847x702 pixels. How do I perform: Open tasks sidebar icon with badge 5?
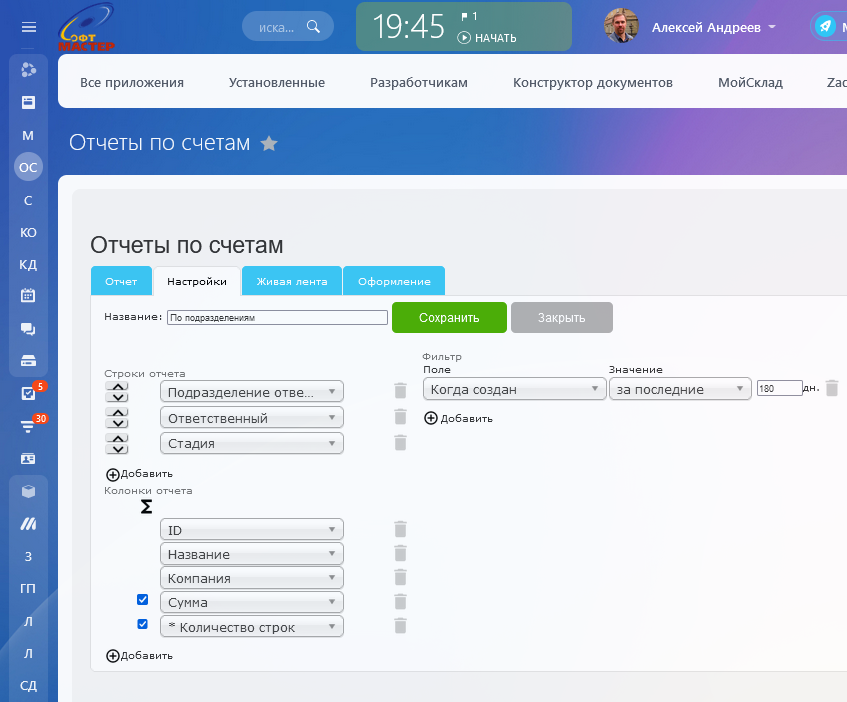point(28,393)
